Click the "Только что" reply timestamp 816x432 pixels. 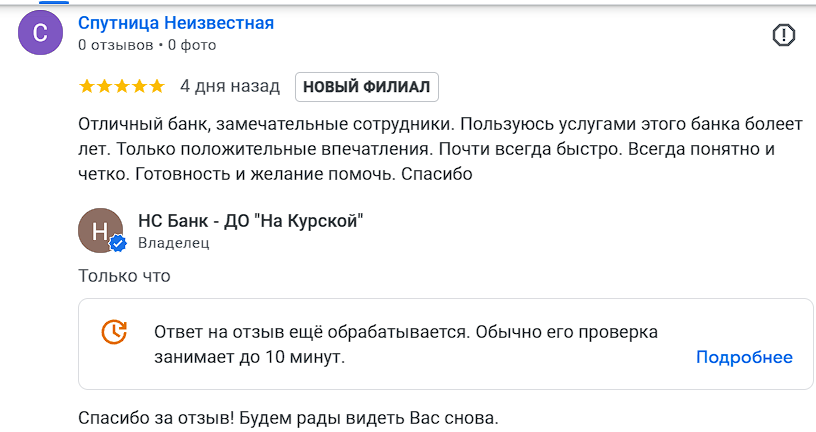pyautogui.click(x=124, y=276)
